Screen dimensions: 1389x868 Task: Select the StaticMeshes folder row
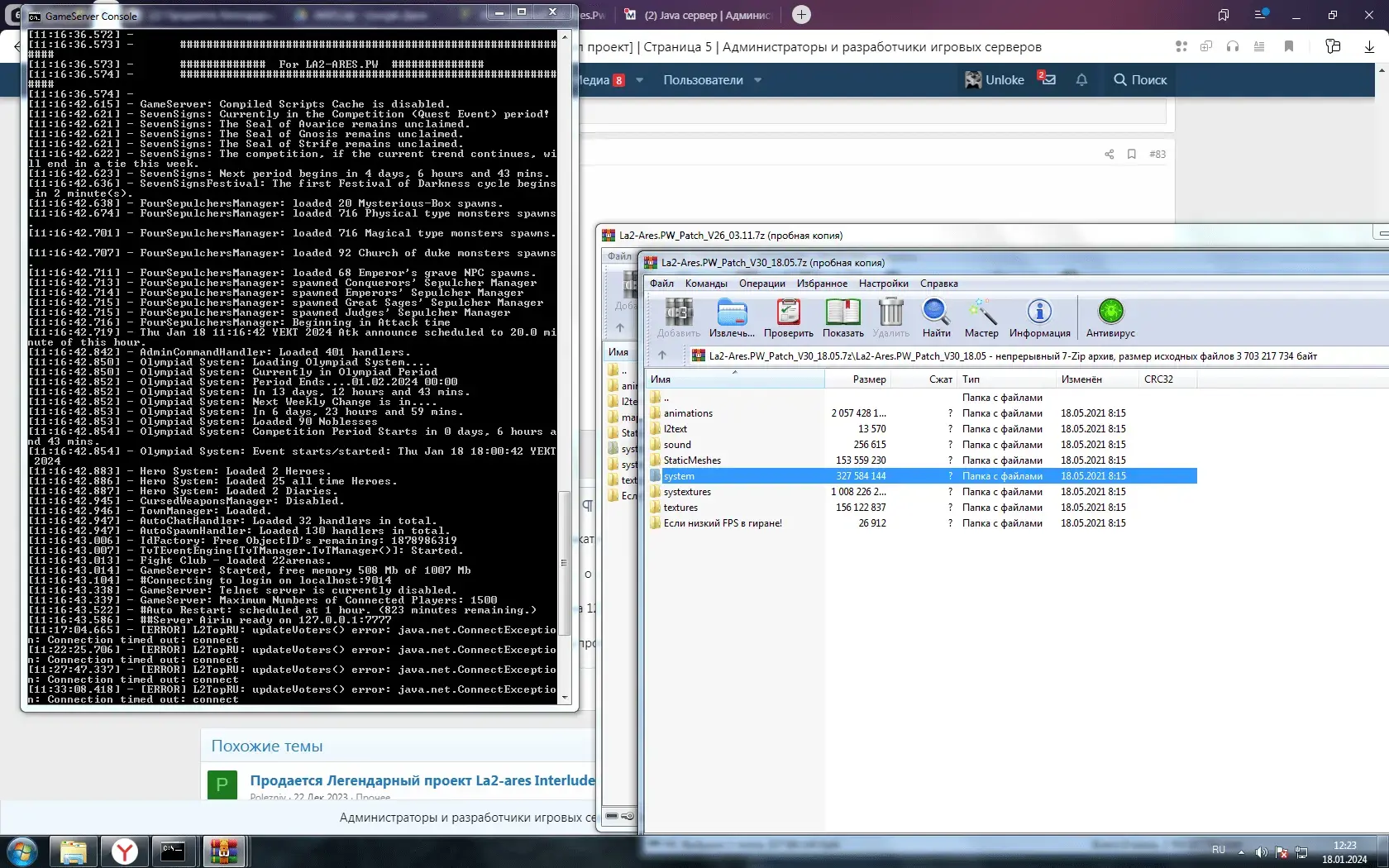[921, 460]
